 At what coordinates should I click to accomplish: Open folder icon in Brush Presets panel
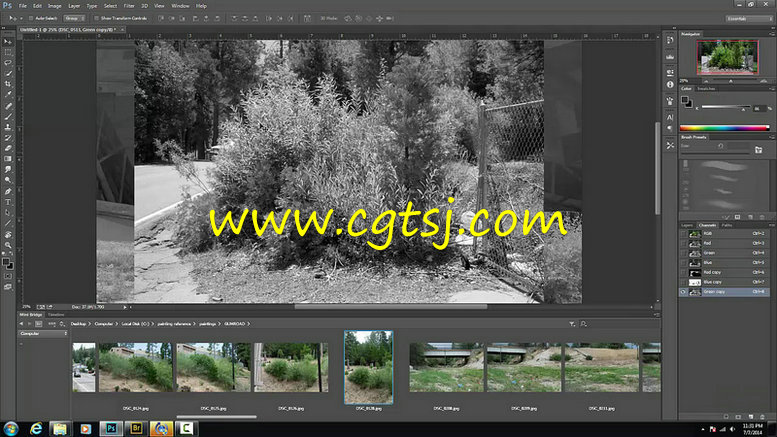tap(758, 150)
